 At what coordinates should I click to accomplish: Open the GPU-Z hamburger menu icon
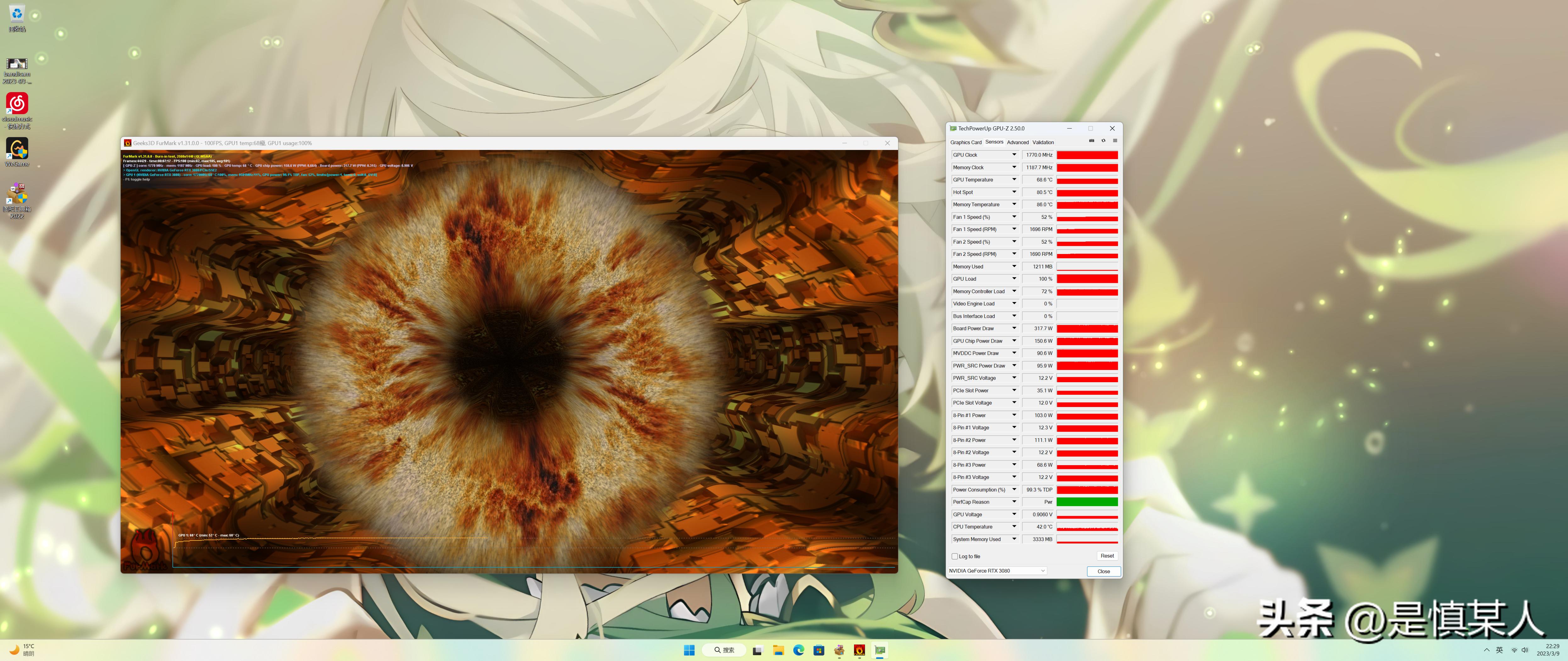pos(1114,140)
